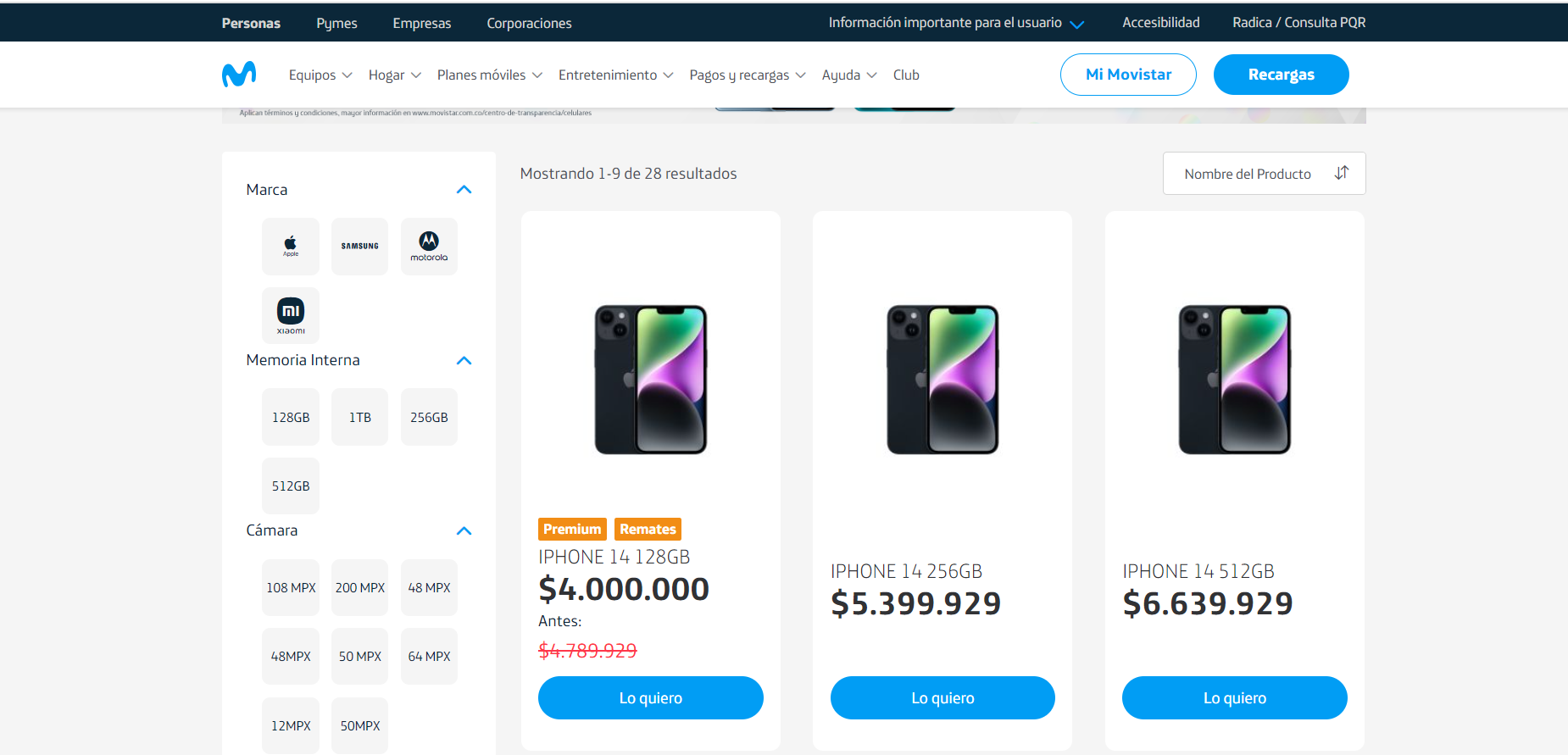Image resolution: width=1568 pixels, height=755 pixels.
Task: Expand Información importante para el usuario
Action: click(955, 23)
